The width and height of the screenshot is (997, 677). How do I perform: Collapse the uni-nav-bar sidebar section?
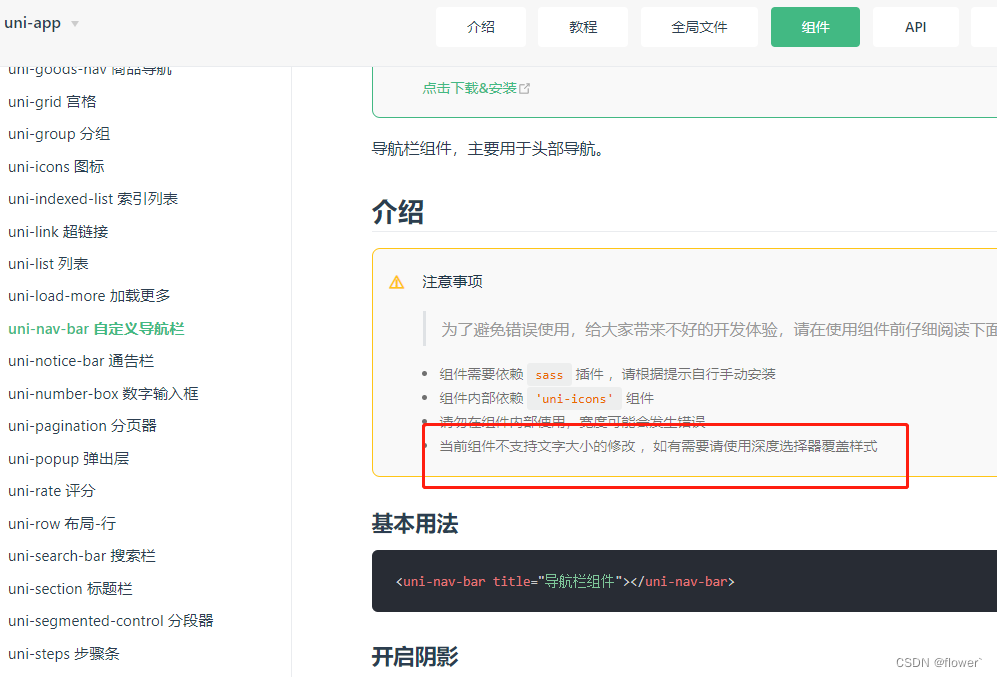click(x=95, y=328)
